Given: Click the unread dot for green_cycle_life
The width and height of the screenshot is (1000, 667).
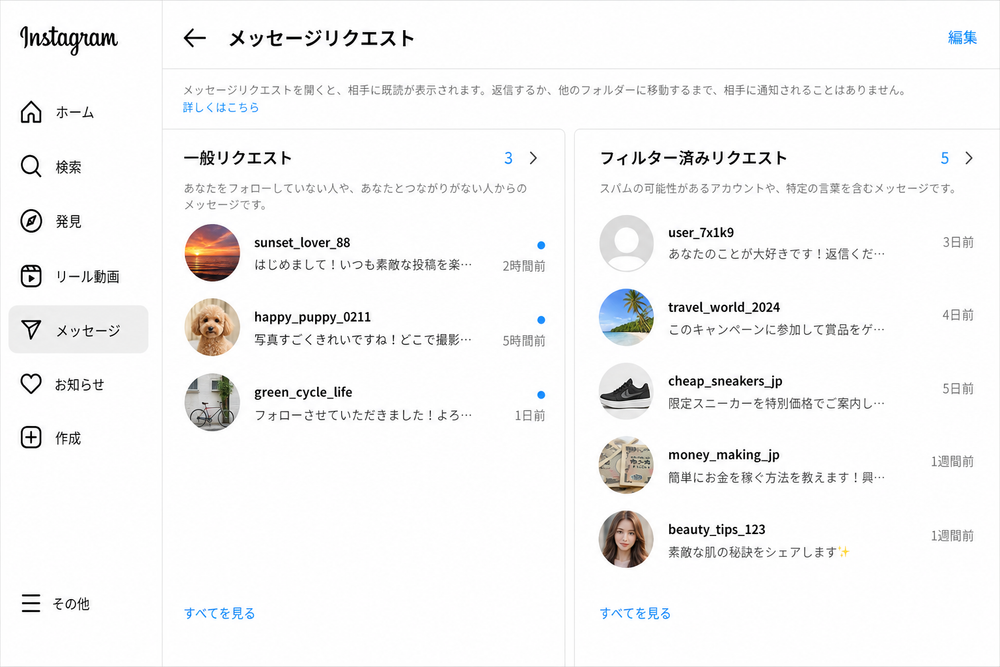Looking at the screenshot, I should [541, 395].
